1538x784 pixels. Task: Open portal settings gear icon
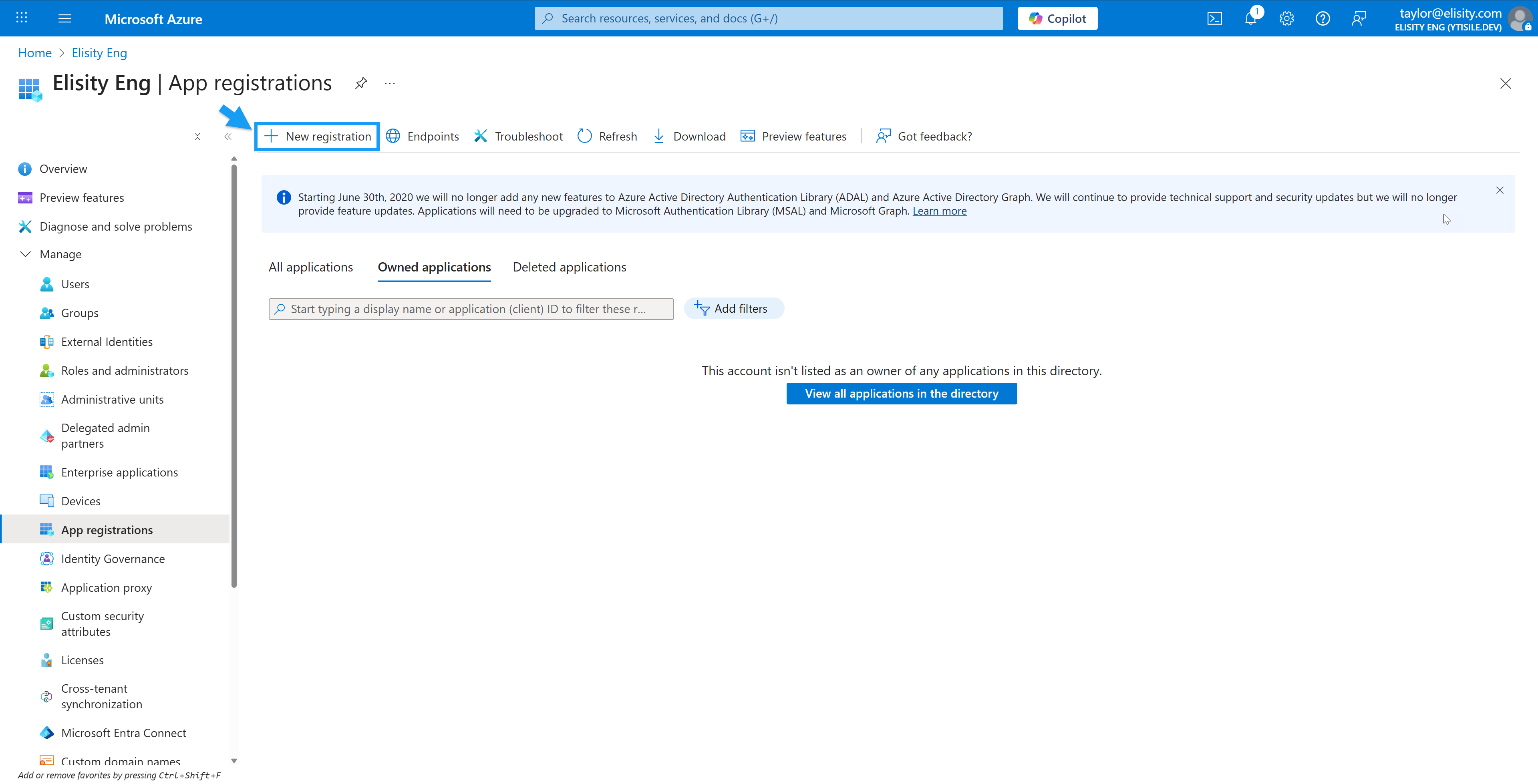click(x=1286, y=18)
